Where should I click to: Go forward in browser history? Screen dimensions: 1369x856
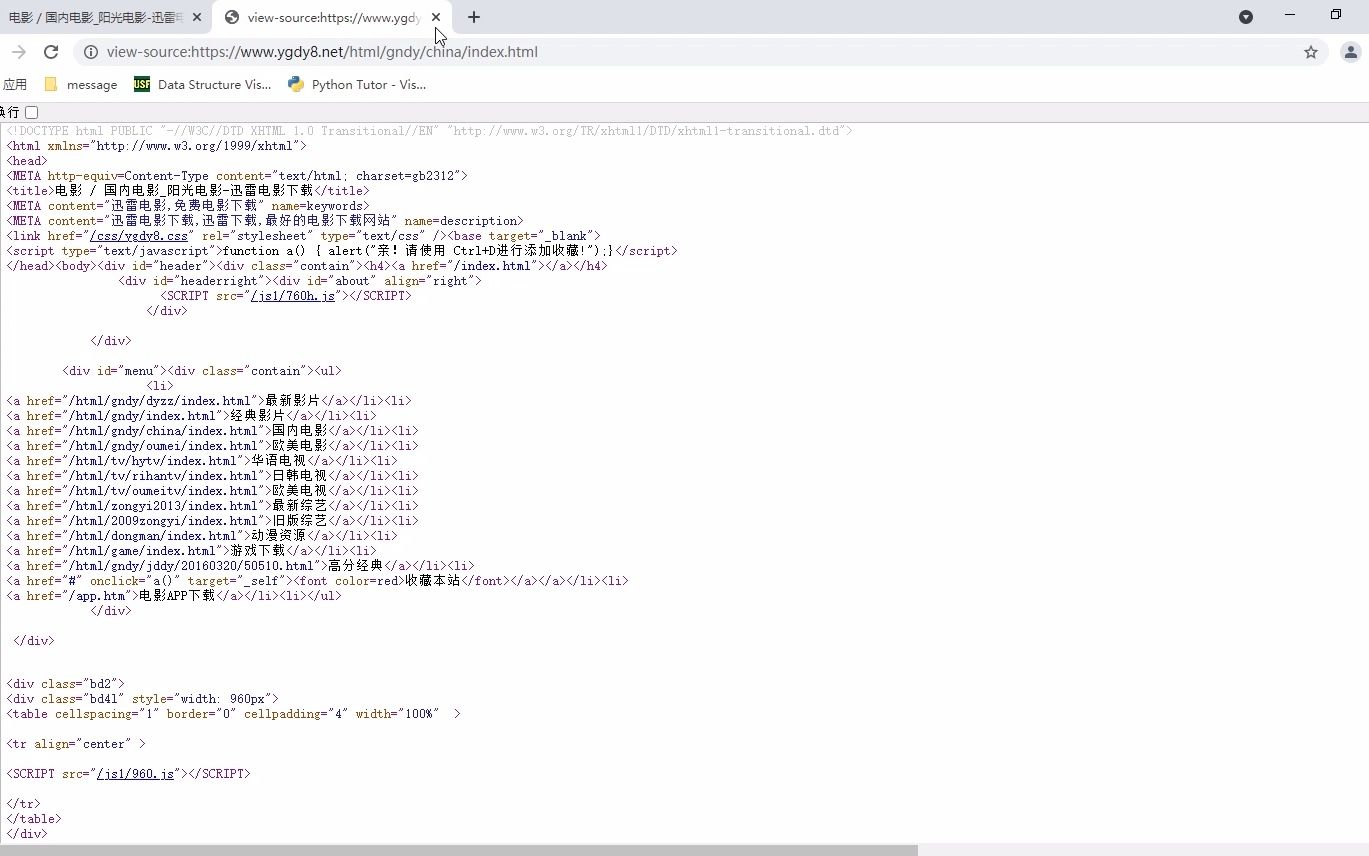[x=18, y=52]
